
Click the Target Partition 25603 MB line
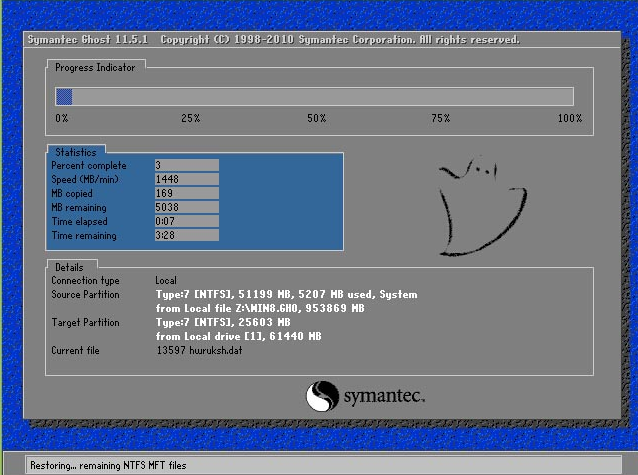[x=223, y=322]
